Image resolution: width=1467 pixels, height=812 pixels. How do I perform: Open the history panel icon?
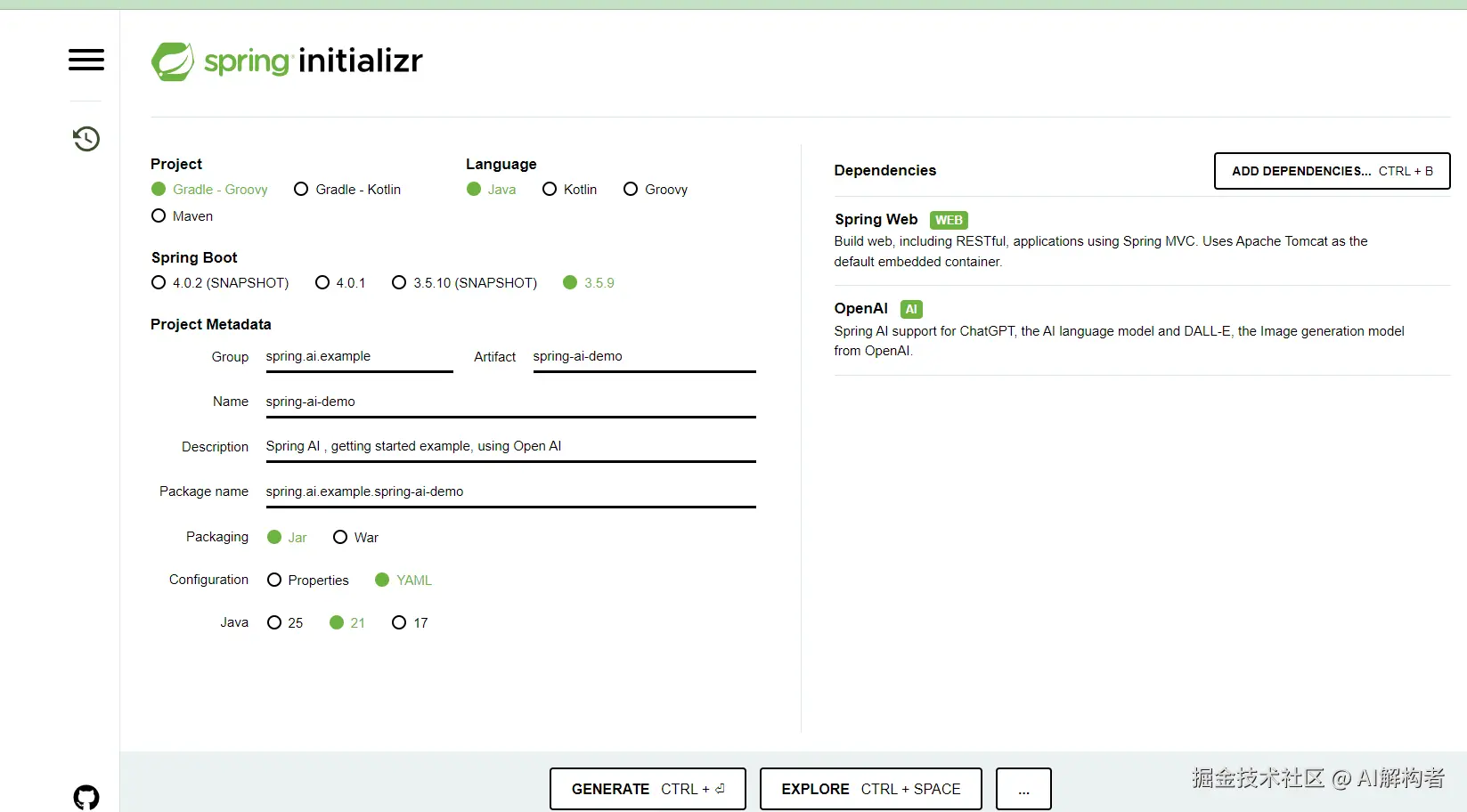point(86,139)
